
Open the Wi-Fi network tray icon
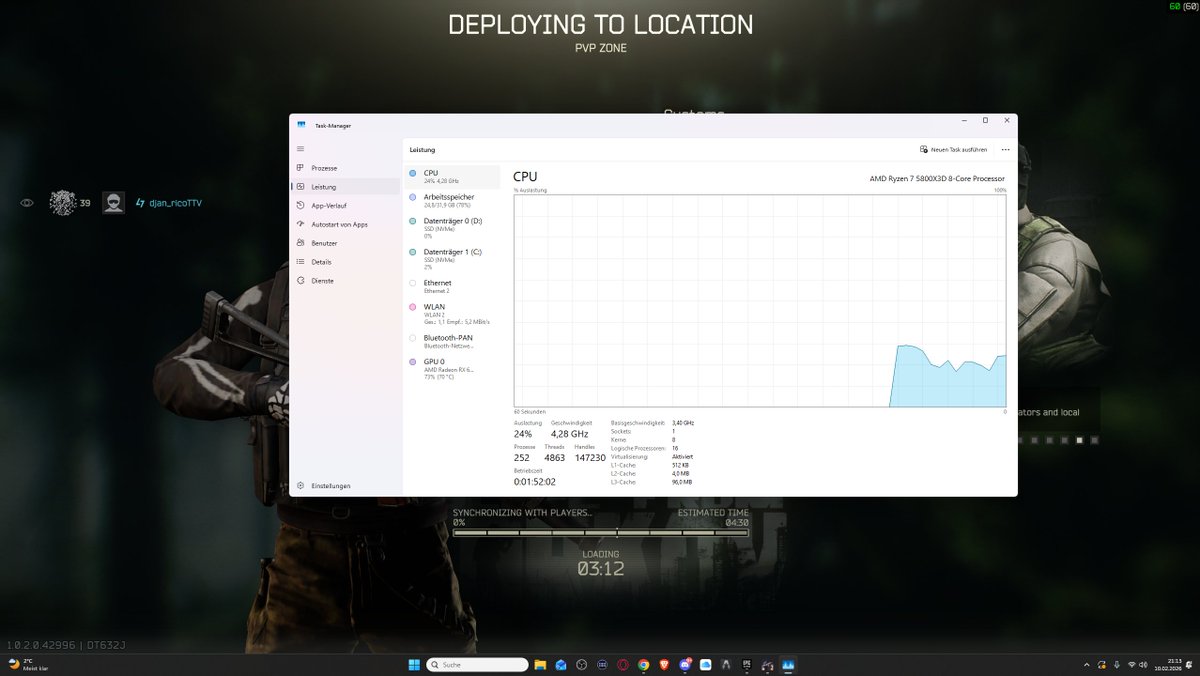[x=1132, y=665]
